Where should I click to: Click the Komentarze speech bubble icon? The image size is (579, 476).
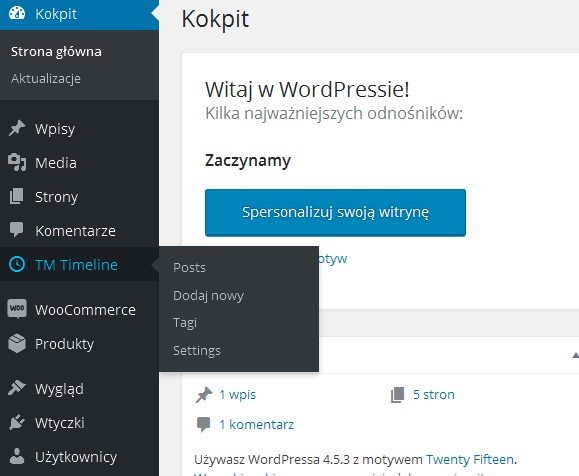pyautogui.click(x=17, y=230)
